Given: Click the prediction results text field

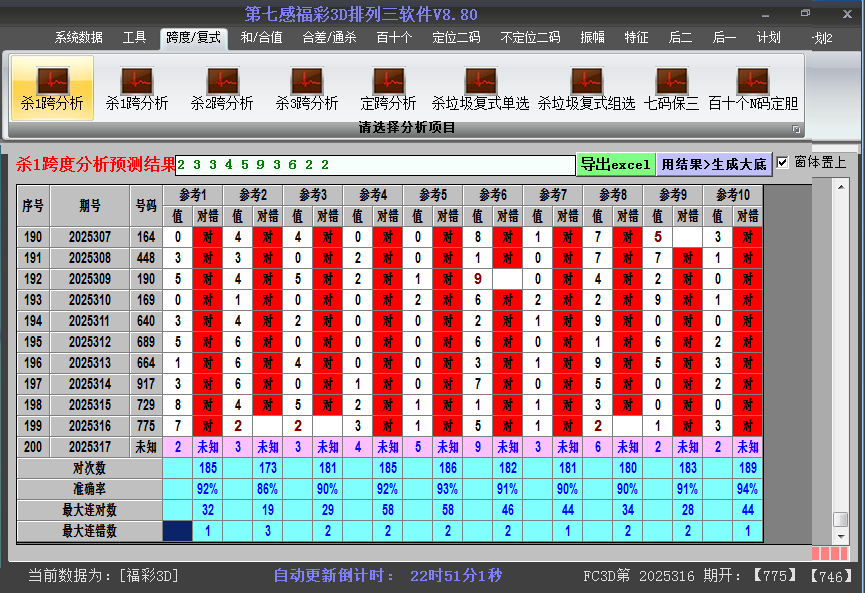Looking at the screenshot, I should click(x=375, y=164).
